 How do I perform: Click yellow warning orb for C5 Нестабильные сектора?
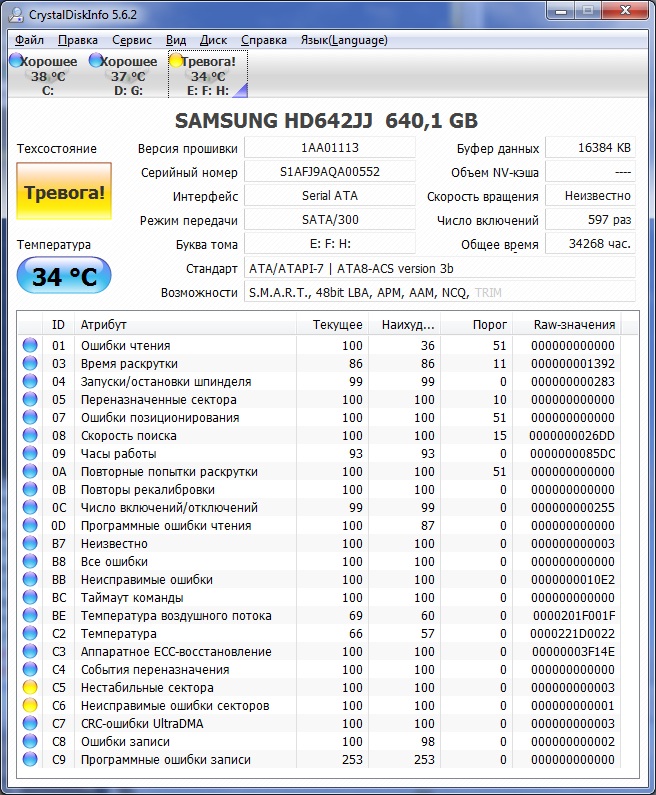point(30,688)
